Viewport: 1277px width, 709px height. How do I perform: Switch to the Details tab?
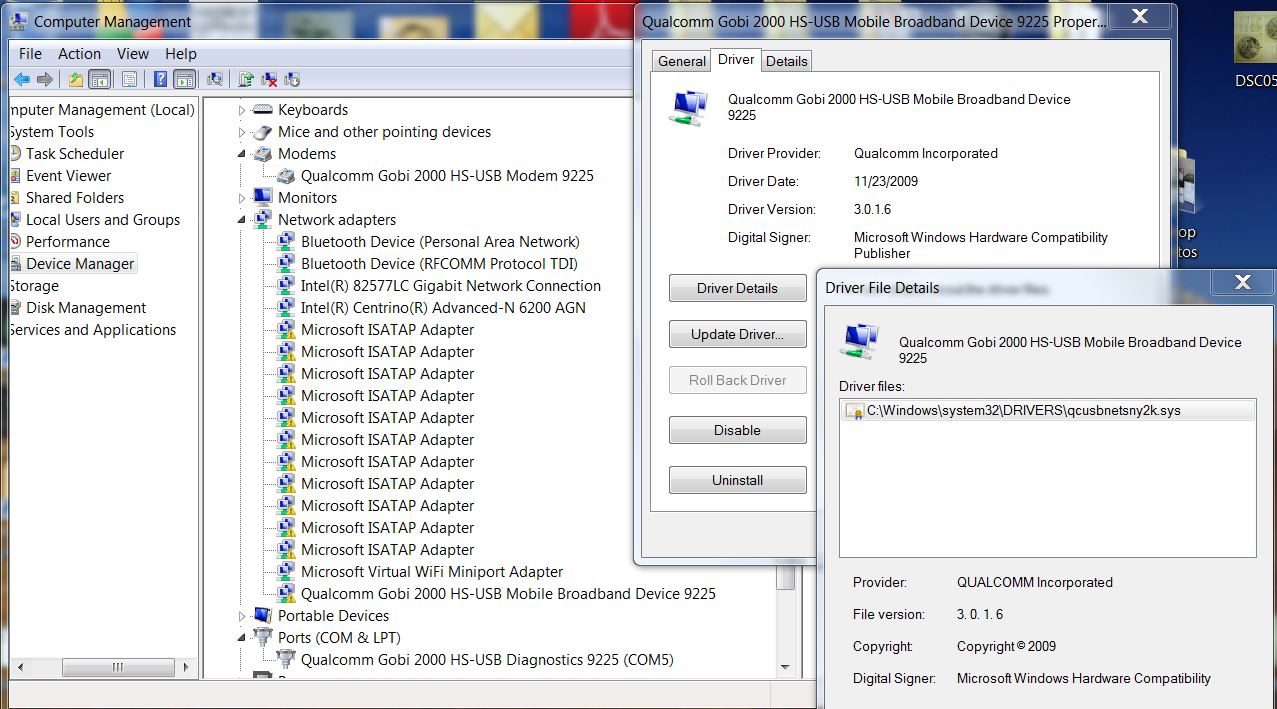point(787,61)
